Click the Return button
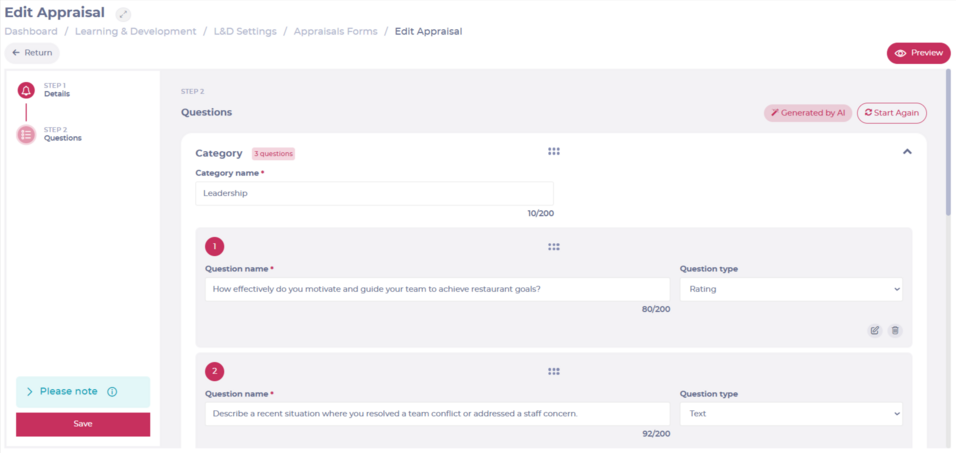The width and height of the screenshot is (956, 453). [x=32, y=53]
